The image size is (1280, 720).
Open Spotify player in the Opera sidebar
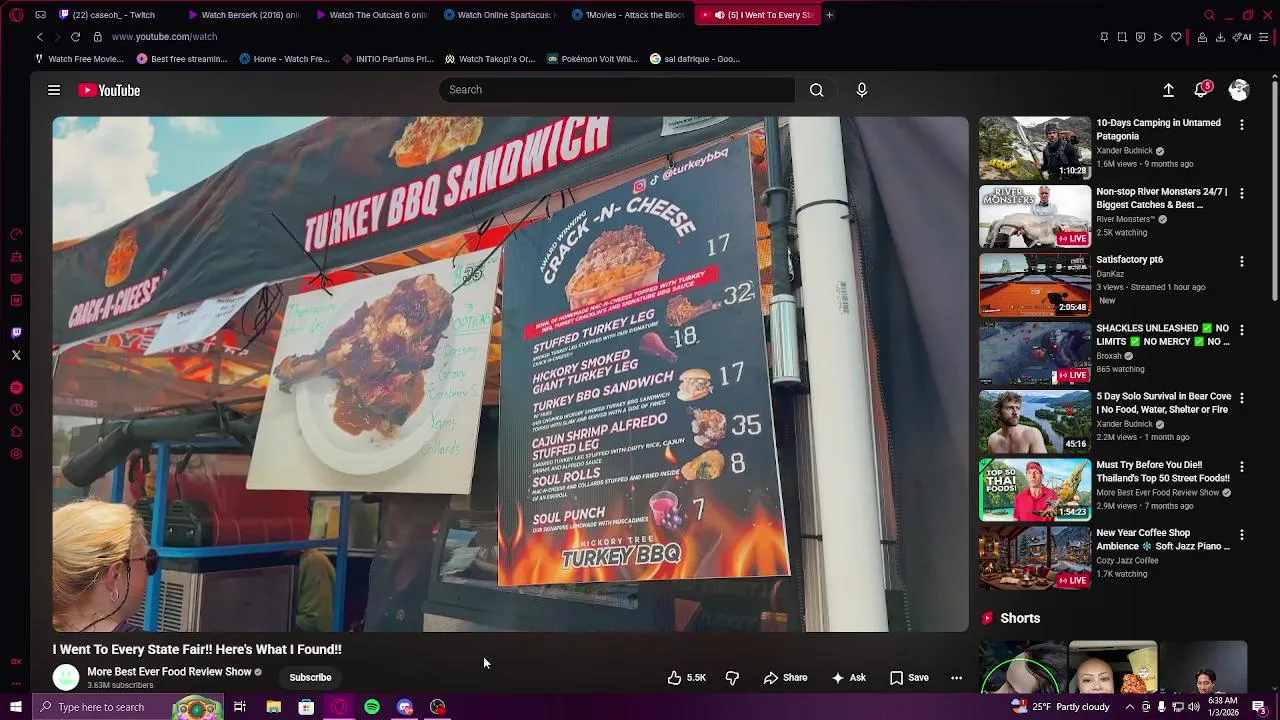[16, 388]
